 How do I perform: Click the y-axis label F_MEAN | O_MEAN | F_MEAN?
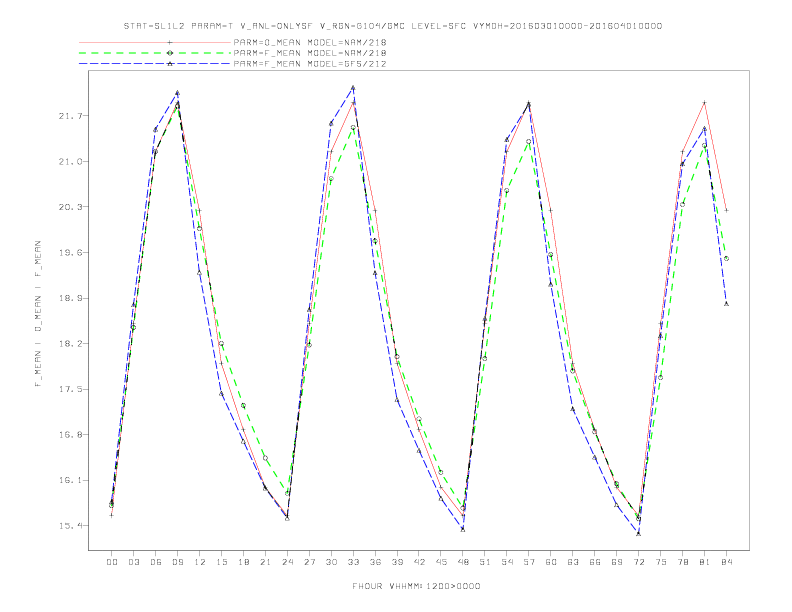tap(38, 314)
